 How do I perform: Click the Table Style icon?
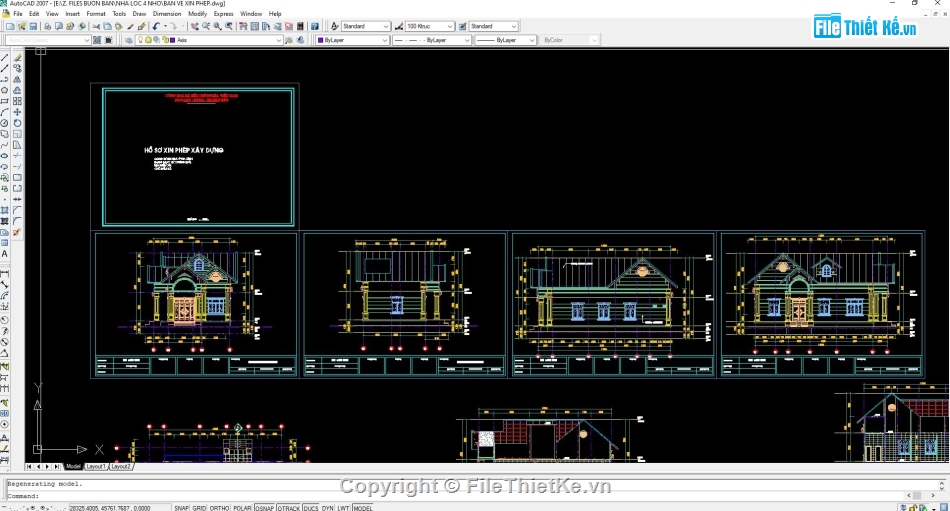(462, 26)
